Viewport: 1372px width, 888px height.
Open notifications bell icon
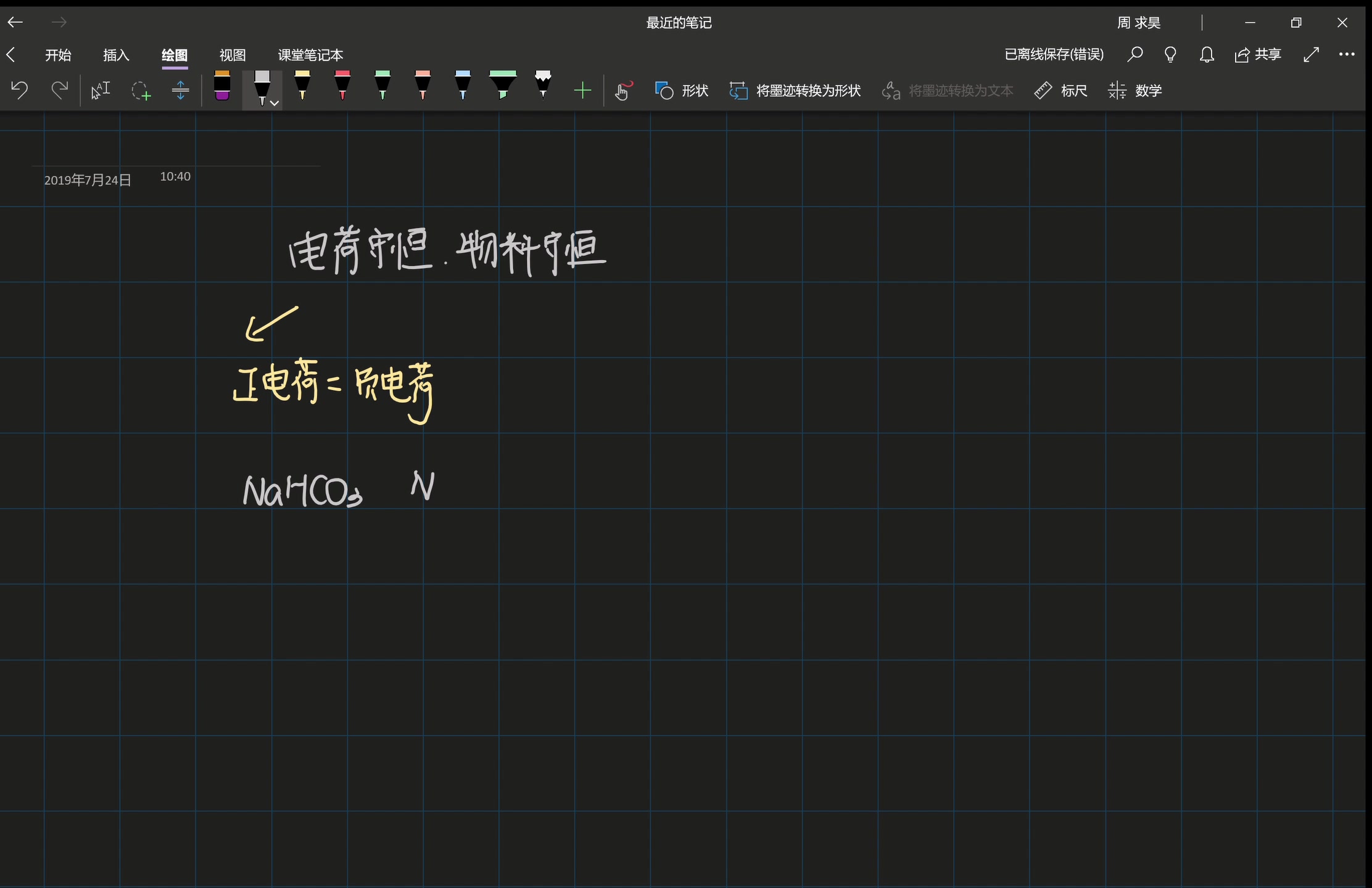(x=1207, y=54)
